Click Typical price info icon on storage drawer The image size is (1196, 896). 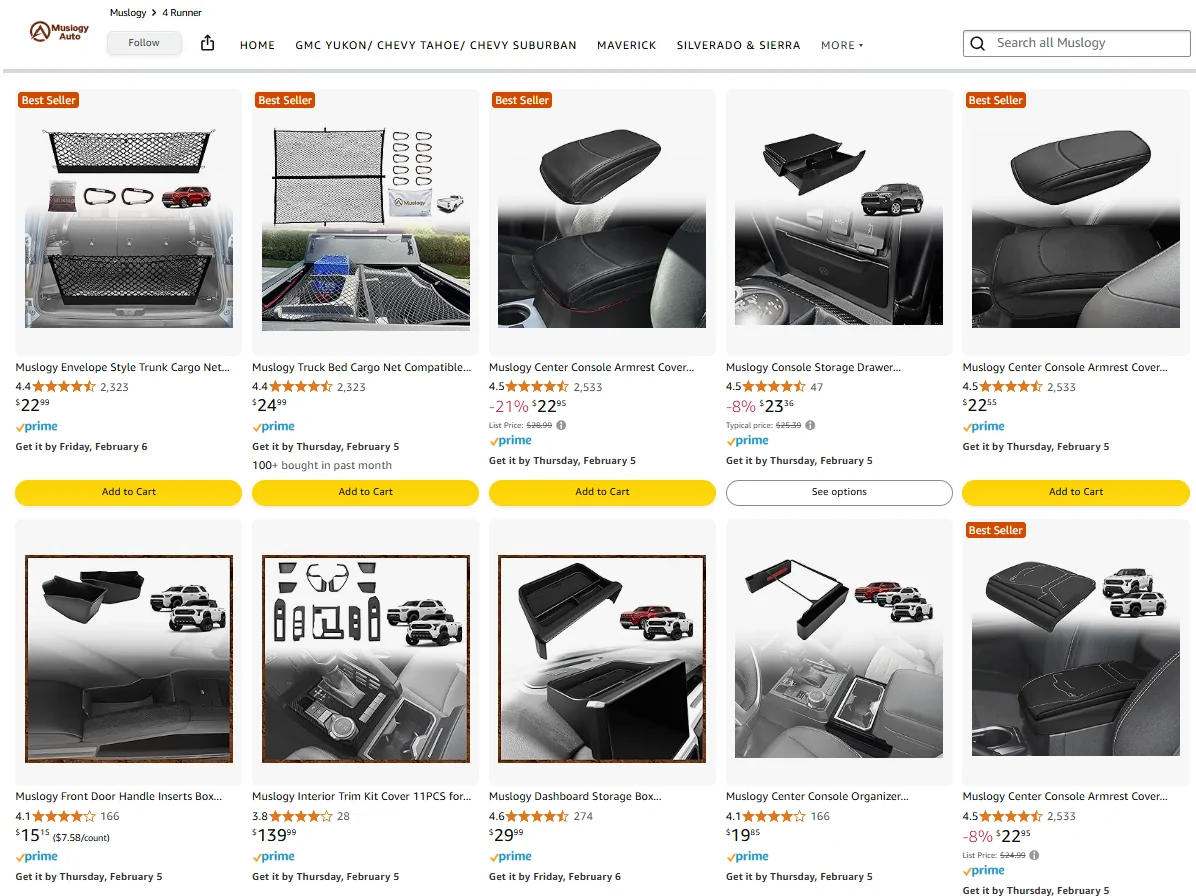tap(810, 425)
